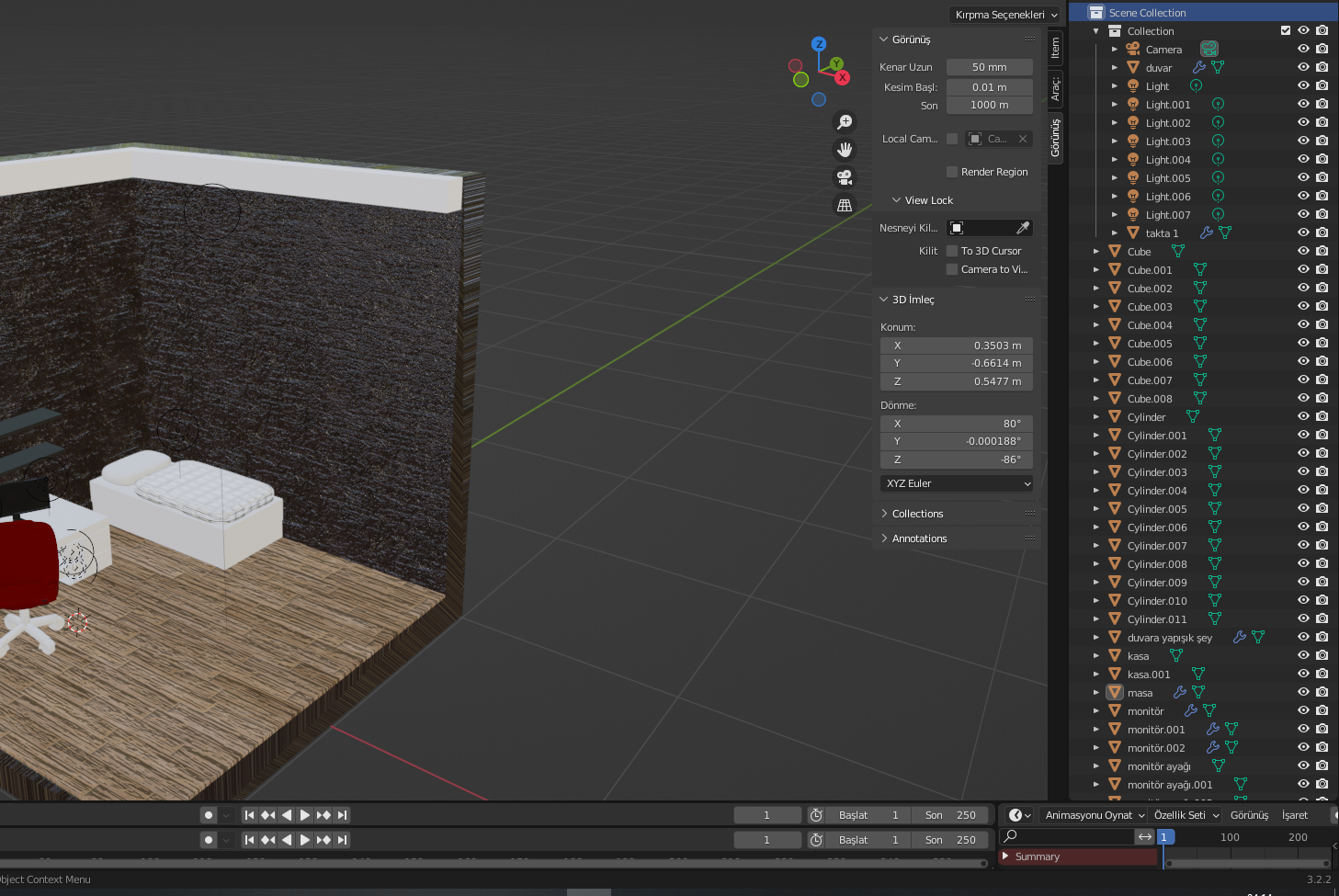
Task: Open the Özellik Seti menu
Action: [x=1186, y=815]
